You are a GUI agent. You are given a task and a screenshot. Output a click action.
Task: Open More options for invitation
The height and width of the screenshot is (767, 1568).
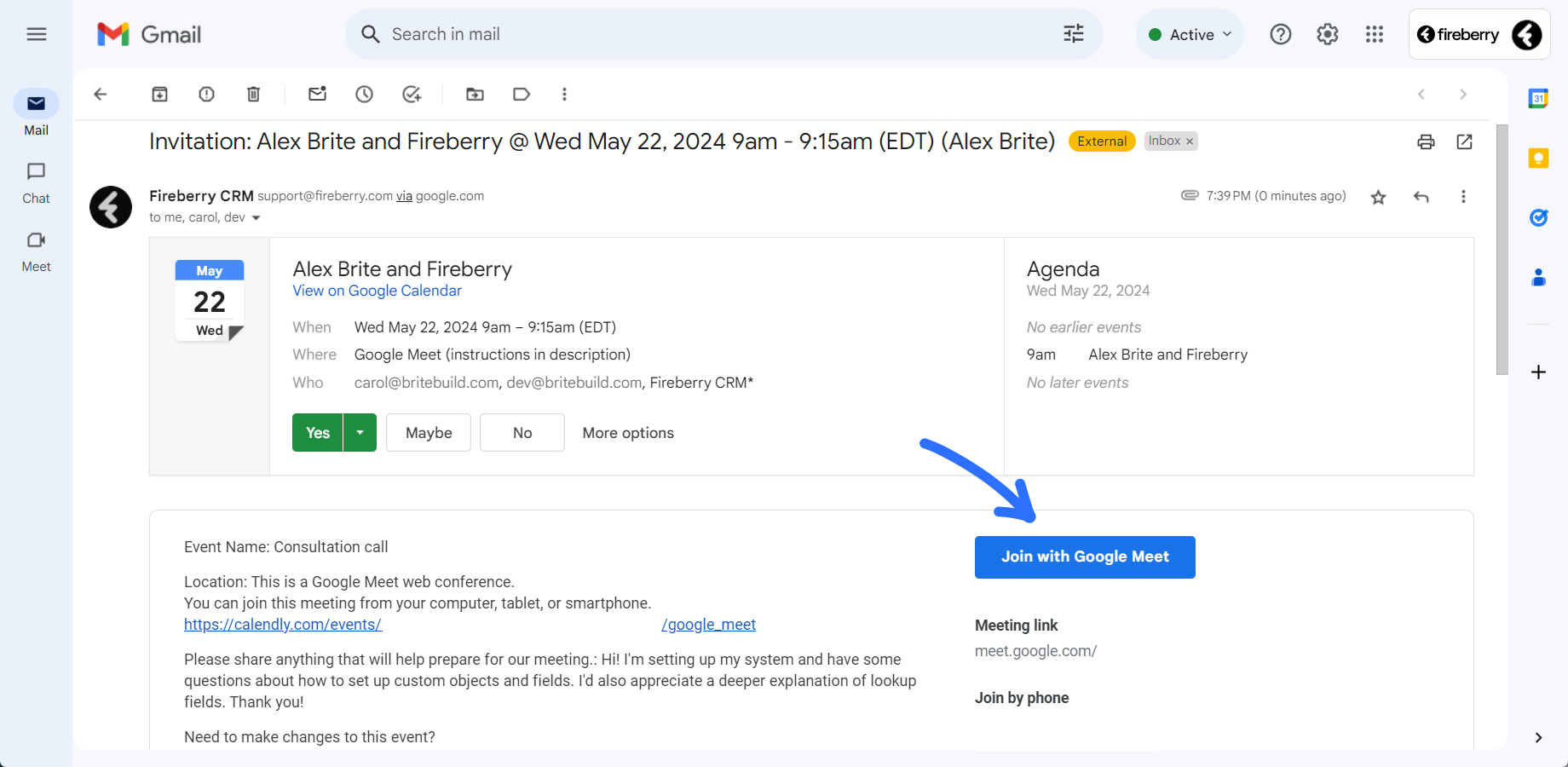[628, 433]
